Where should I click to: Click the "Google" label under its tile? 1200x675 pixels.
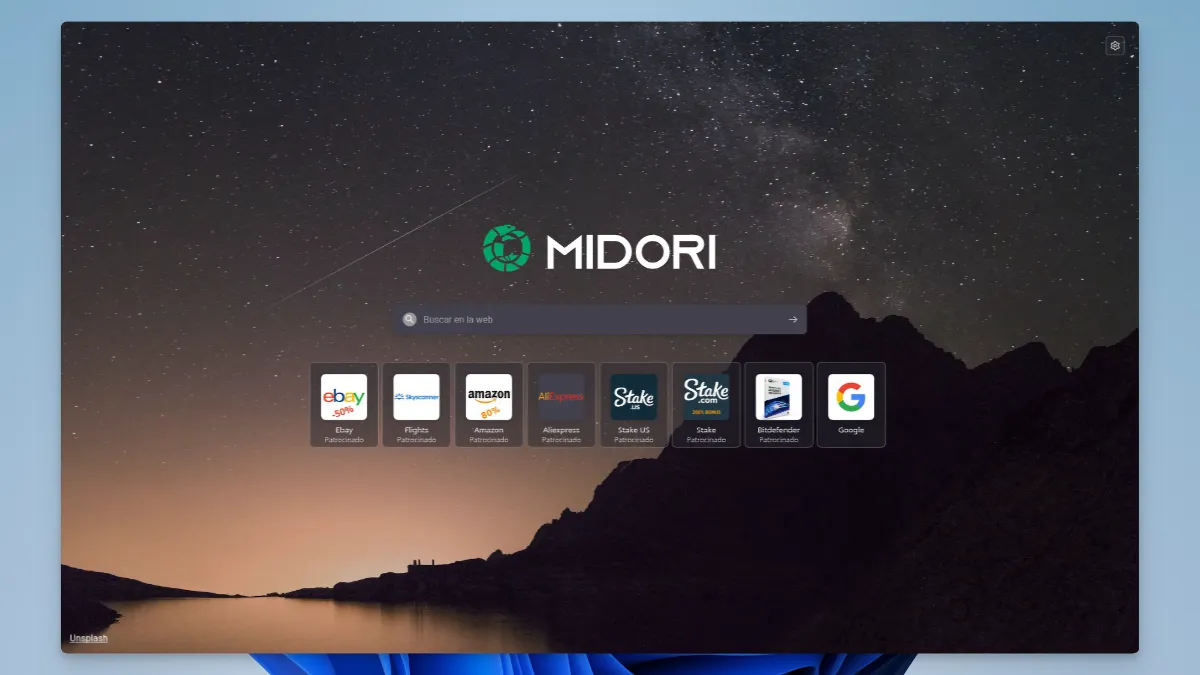(851, 430)
